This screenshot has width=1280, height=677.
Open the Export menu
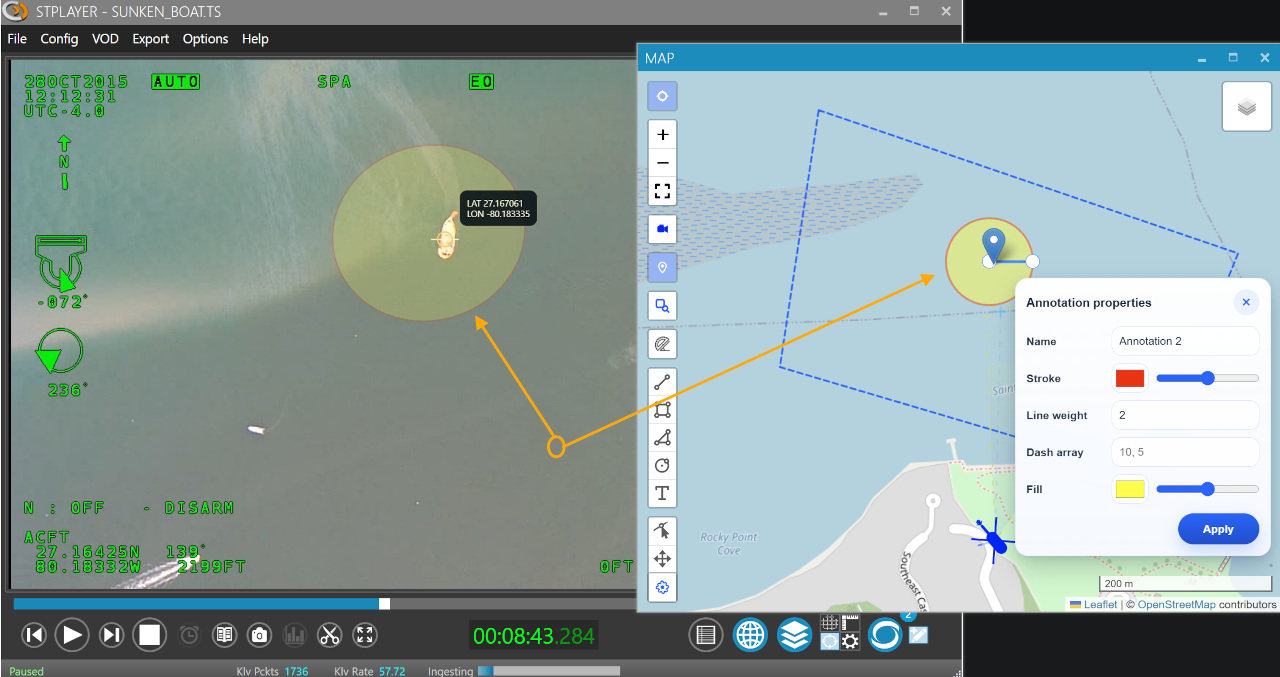[151, 39]
